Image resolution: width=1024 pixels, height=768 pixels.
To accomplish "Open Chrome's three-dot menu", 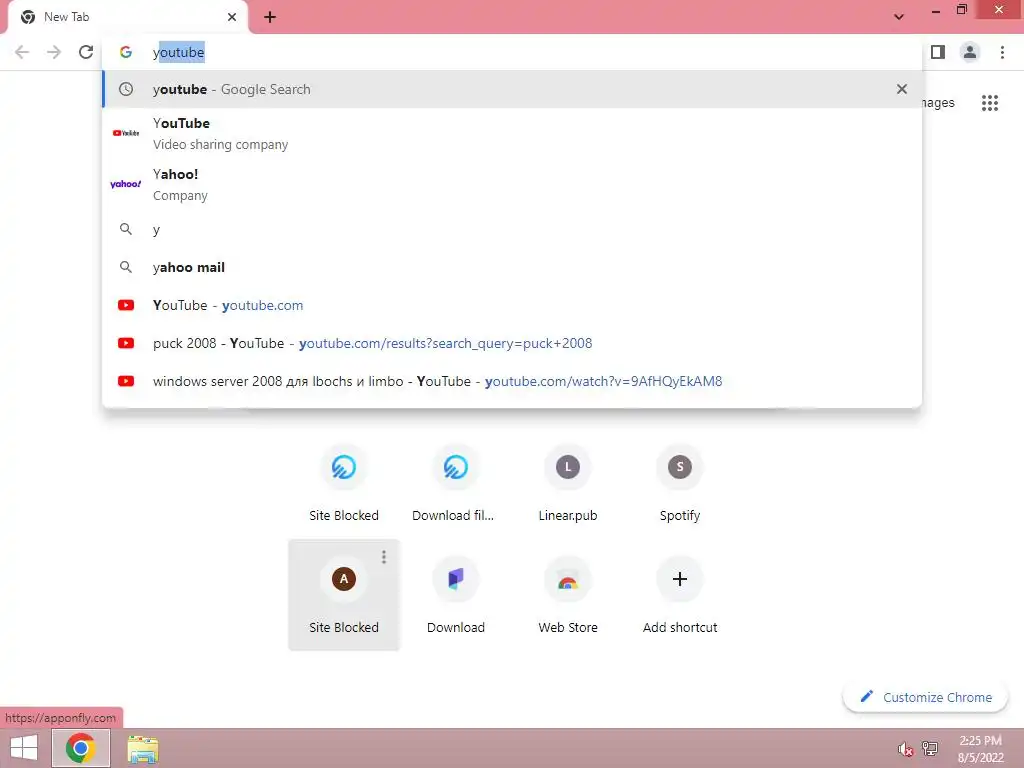I will (x=1002, y=52).
